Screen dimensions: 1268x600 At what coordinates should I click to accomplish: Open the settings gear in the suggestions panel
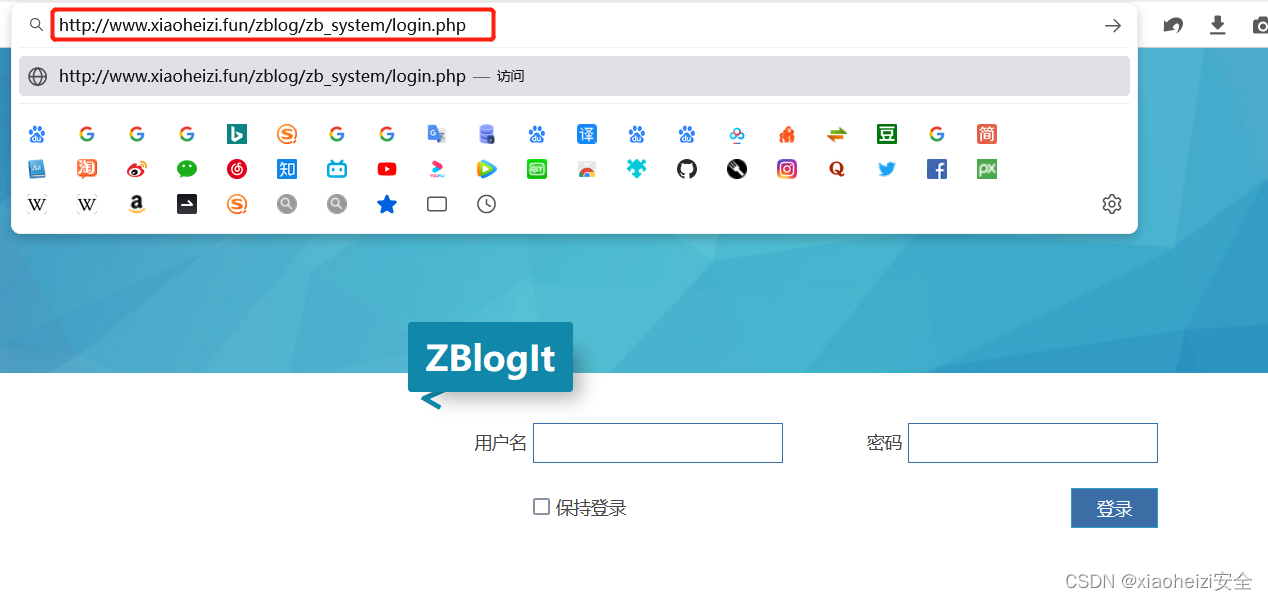click(x=1111, y=204)
